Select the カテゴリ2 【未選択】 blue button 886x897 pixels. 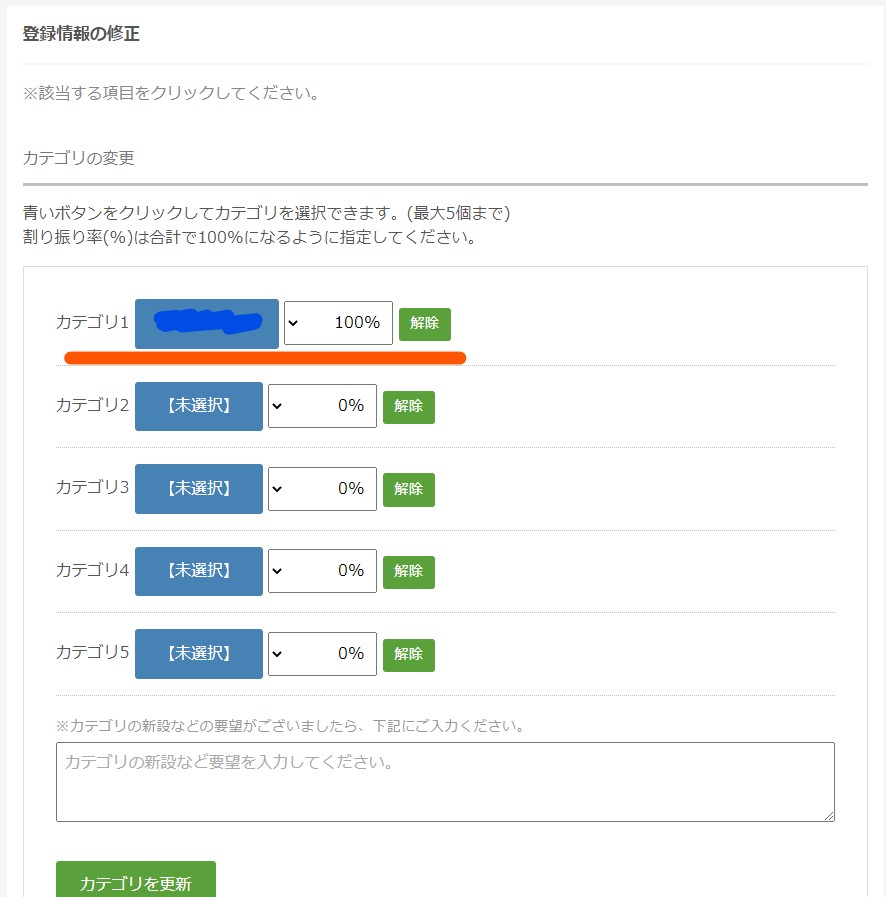pyautogui.click(x=198, y=406)
